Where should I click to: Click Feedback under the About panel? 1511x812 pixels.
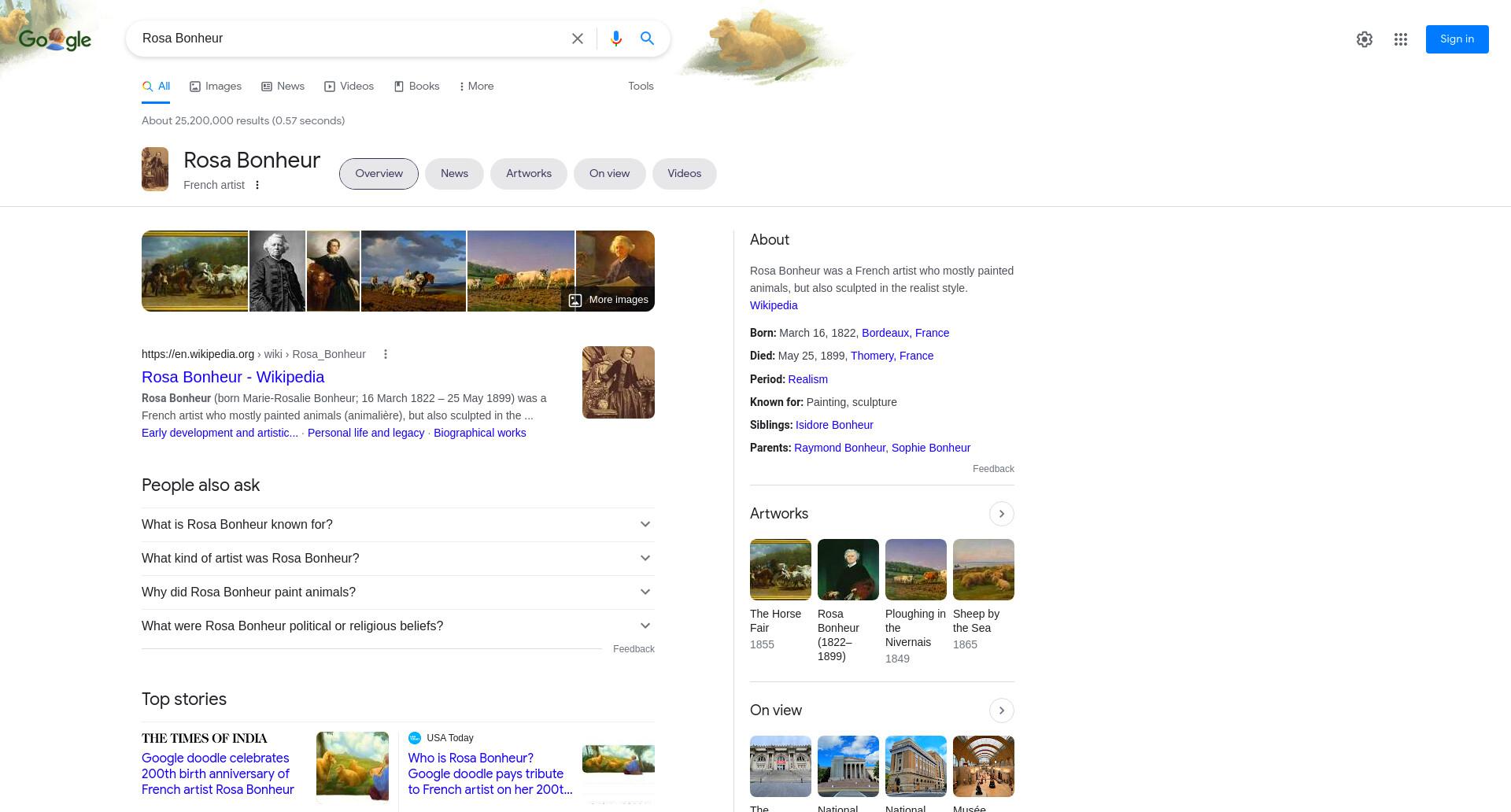(x=993, y=469)
